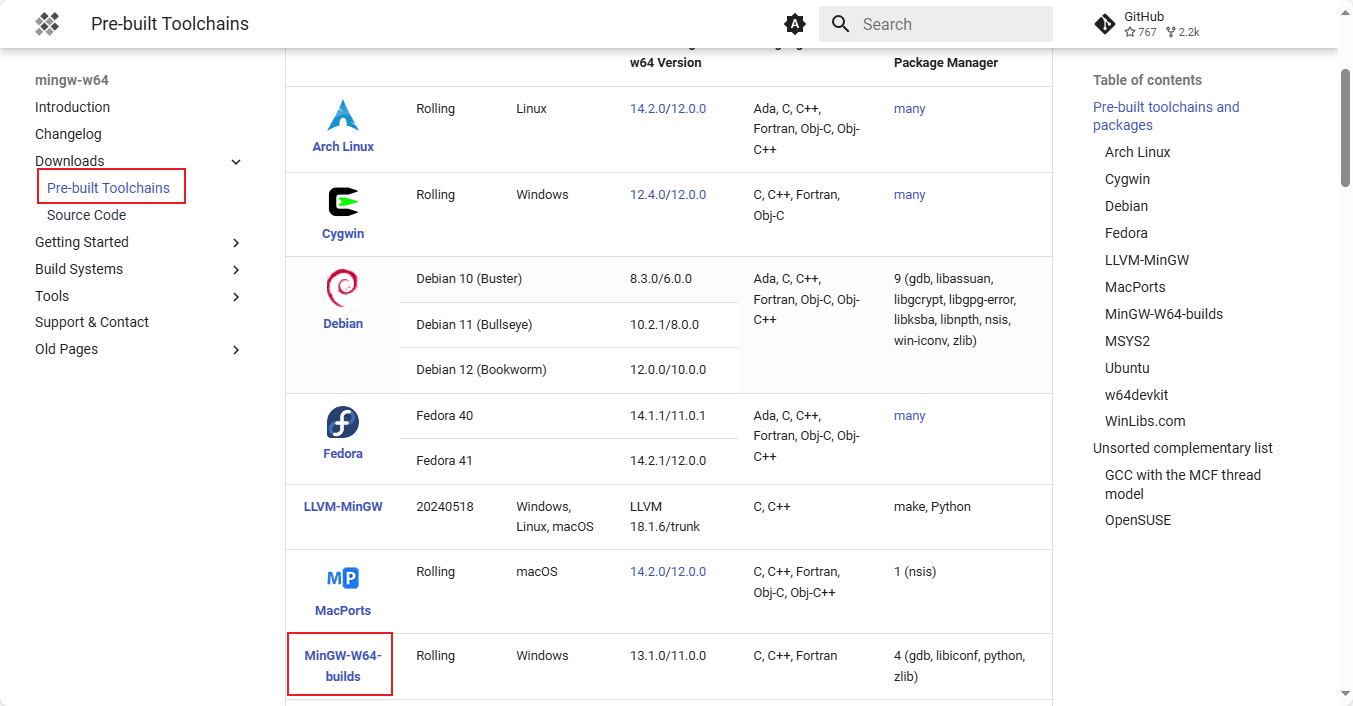Jump to MSYS2 in table of contents
The height and width of the screenshot is (706, 1353).
tap(1126, 341)
